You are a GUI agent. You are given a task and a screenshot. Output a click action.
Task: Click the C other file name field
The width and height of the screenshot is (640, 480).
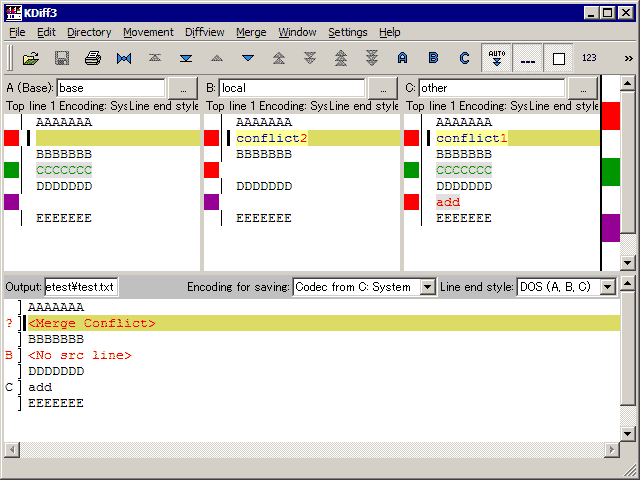(491, 88)
